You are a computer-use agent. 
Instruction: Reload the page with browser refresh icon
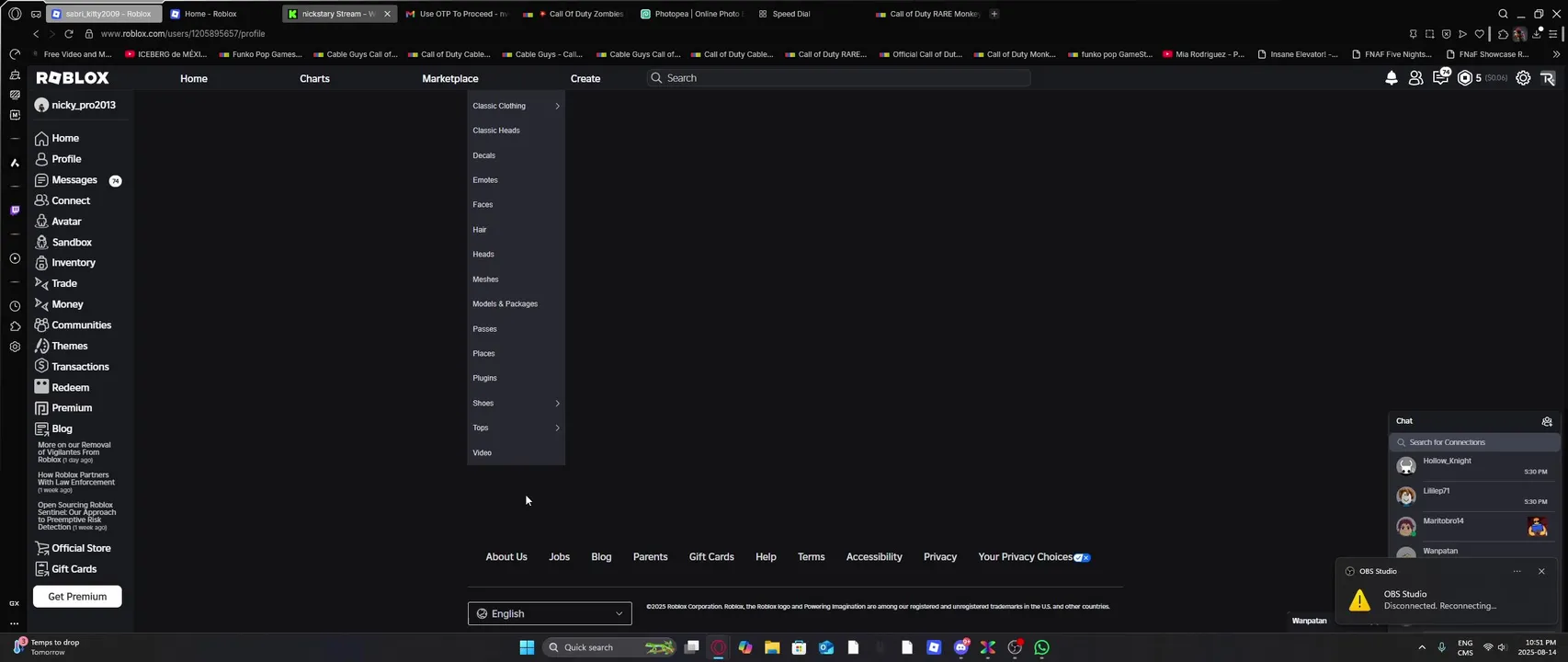[69, 34]
